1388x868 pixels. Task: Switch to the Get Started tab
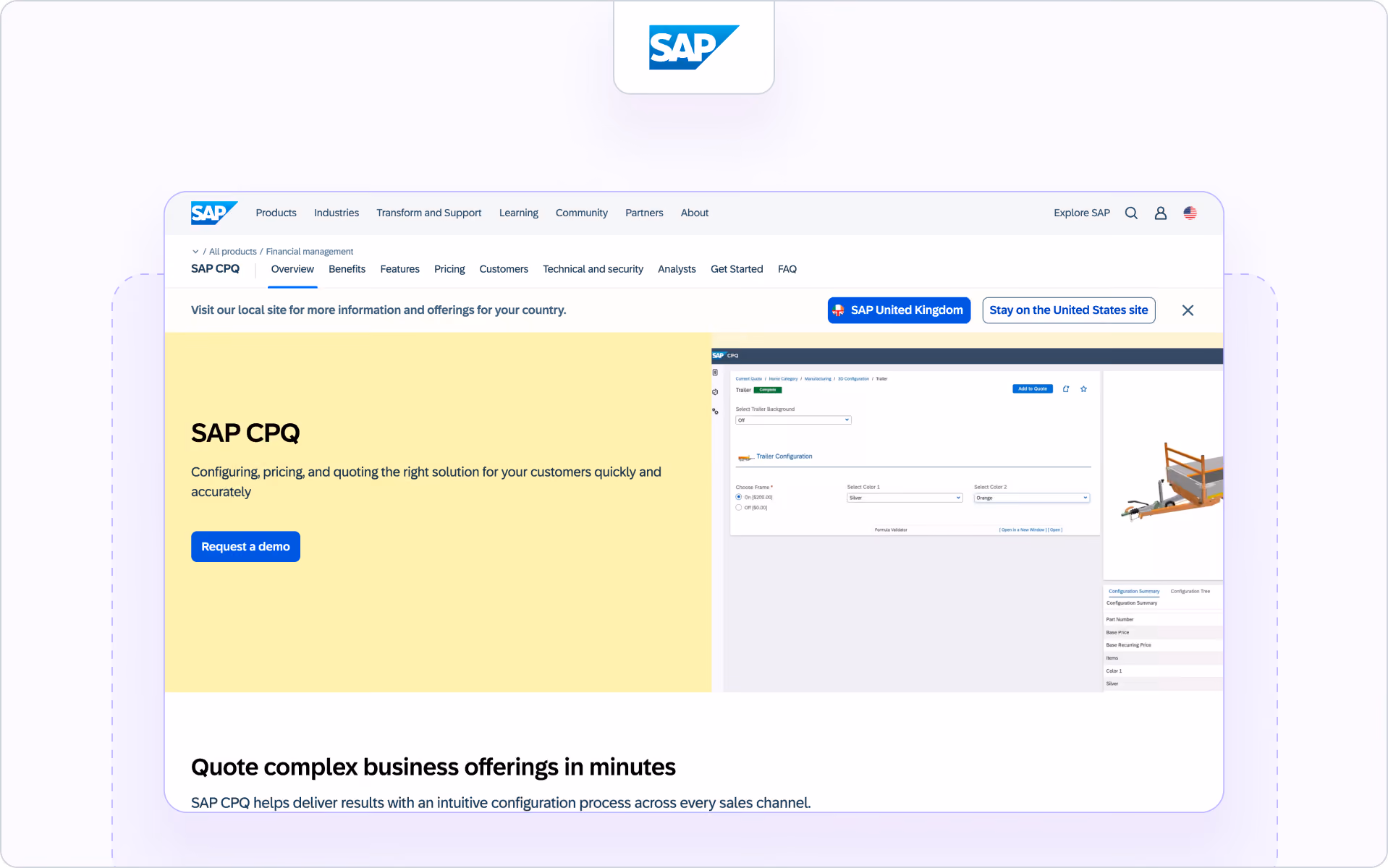737,269
